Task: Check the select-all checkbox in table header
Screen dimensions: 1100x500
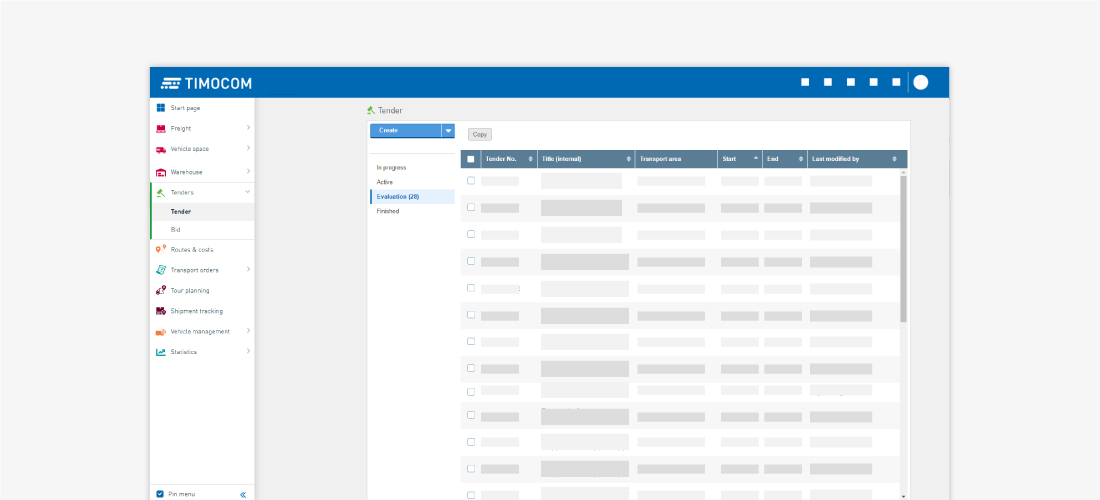Action: point(471,159)
